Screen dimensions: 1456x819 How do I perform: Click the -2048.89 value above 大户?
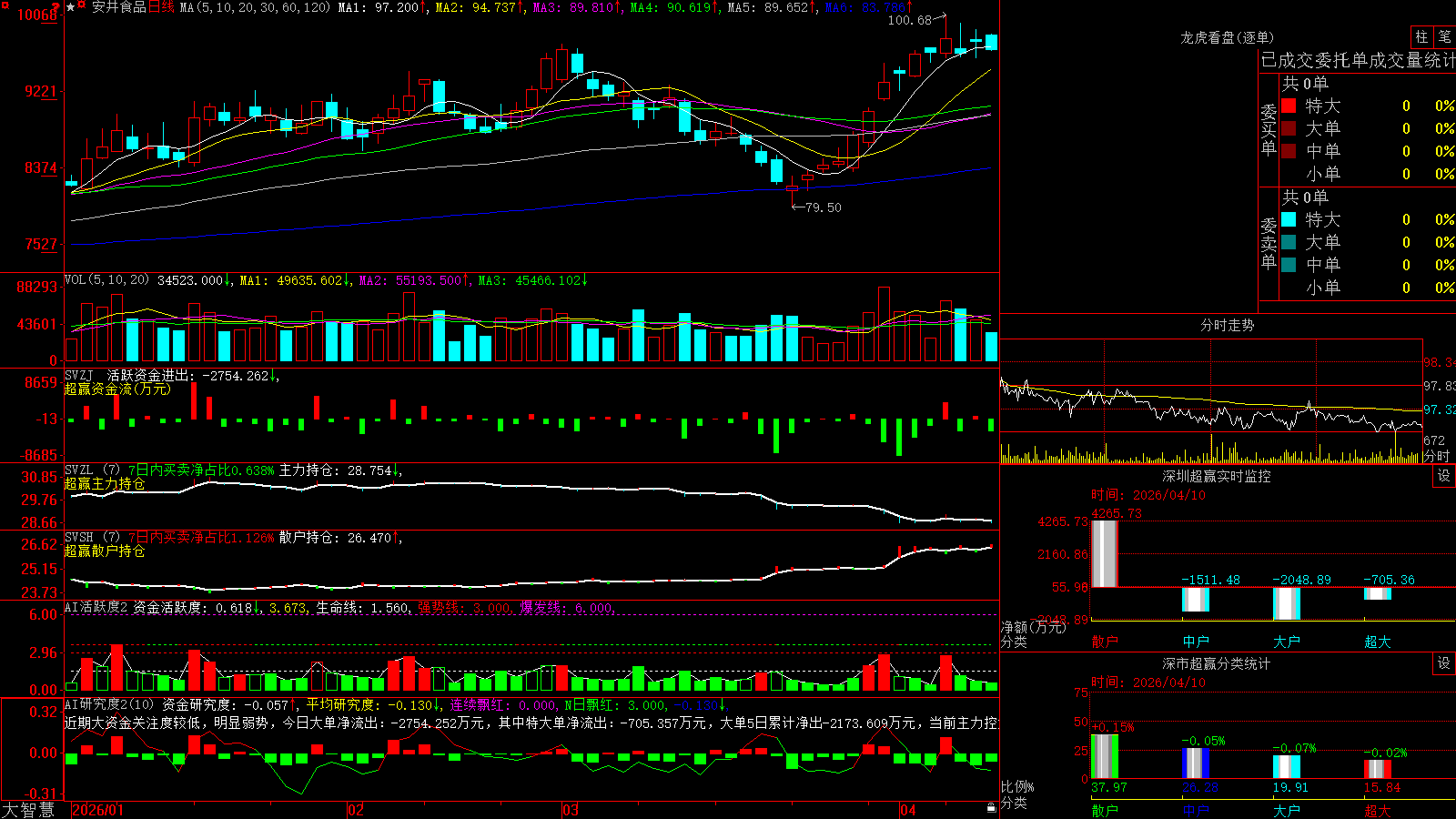[x=1301, y=580]
